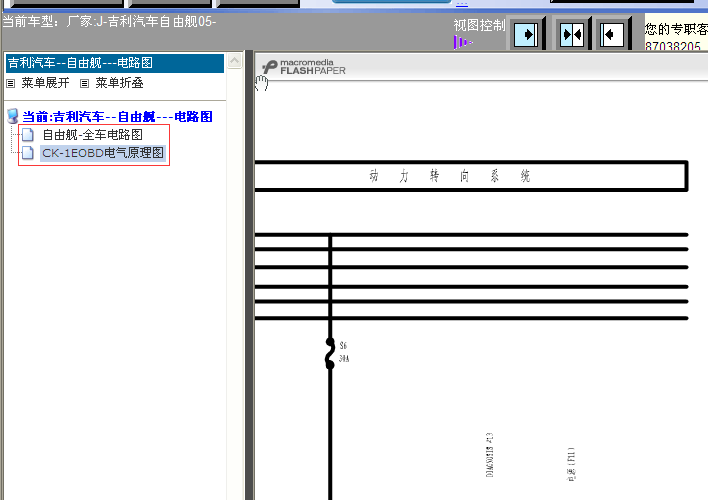Click the 当前车型 vehicle model label

109,21
